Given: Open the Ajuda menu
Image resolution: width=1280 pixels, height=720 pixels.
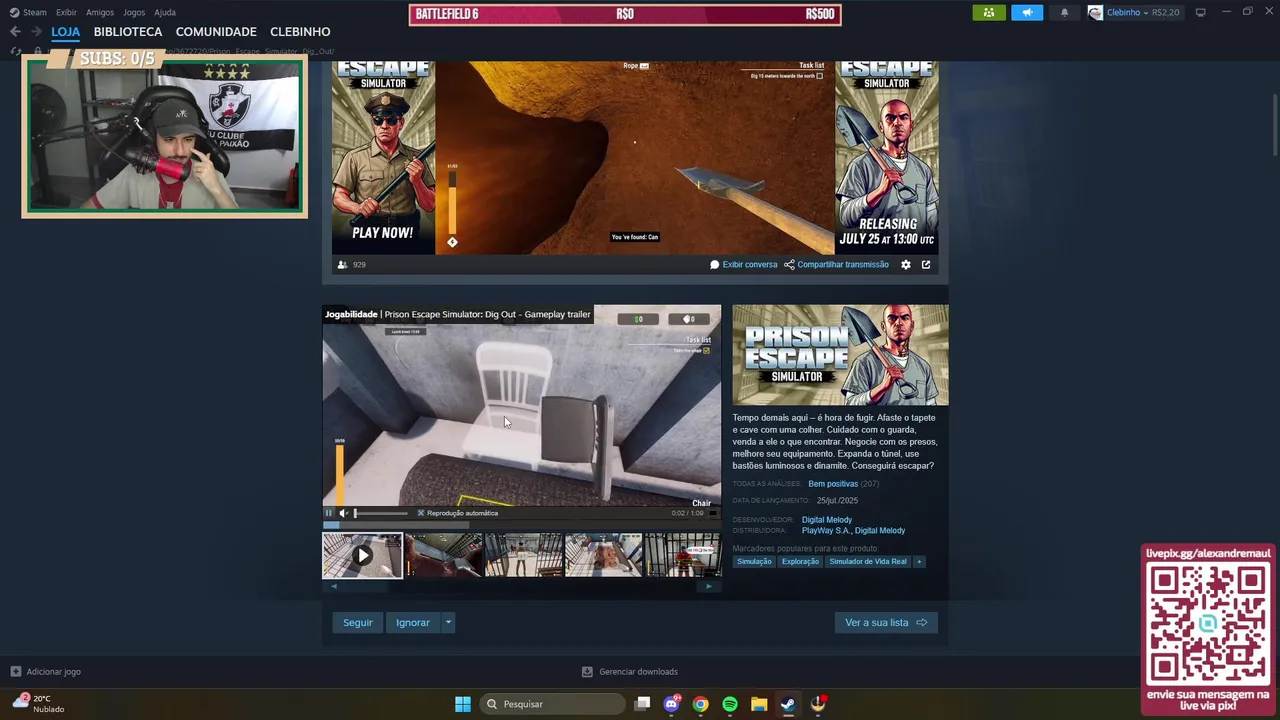Looking at the screenshot, I should click(165, 12).
